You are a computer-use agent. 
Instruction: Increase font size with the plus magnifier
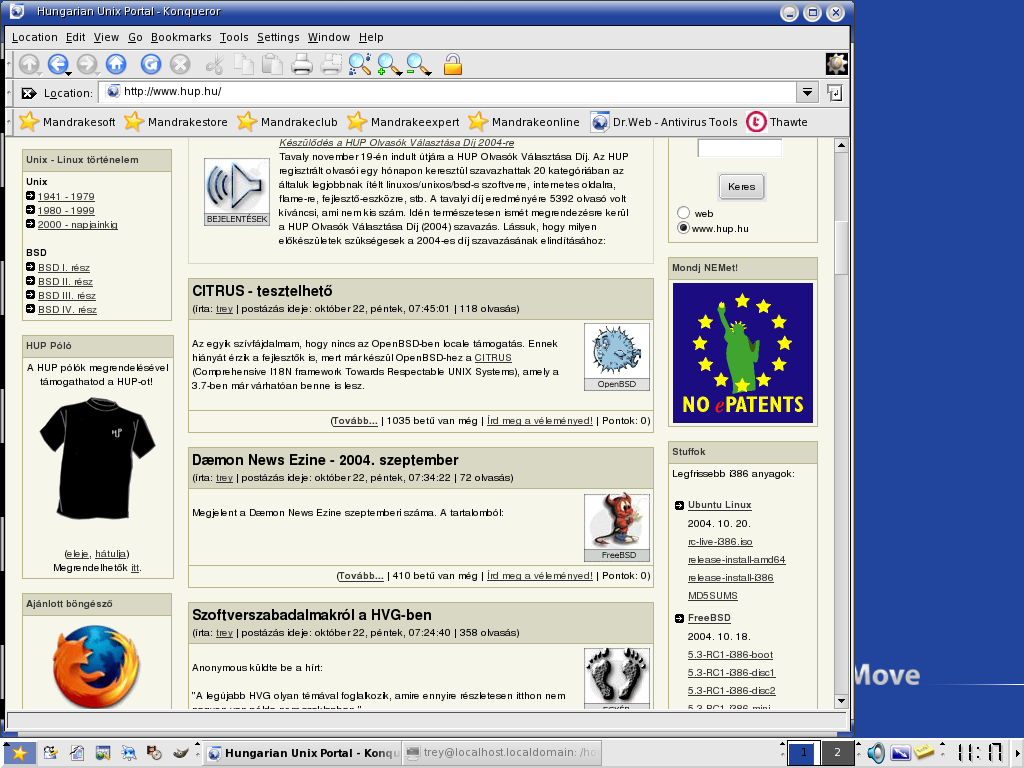pos(389,64)
